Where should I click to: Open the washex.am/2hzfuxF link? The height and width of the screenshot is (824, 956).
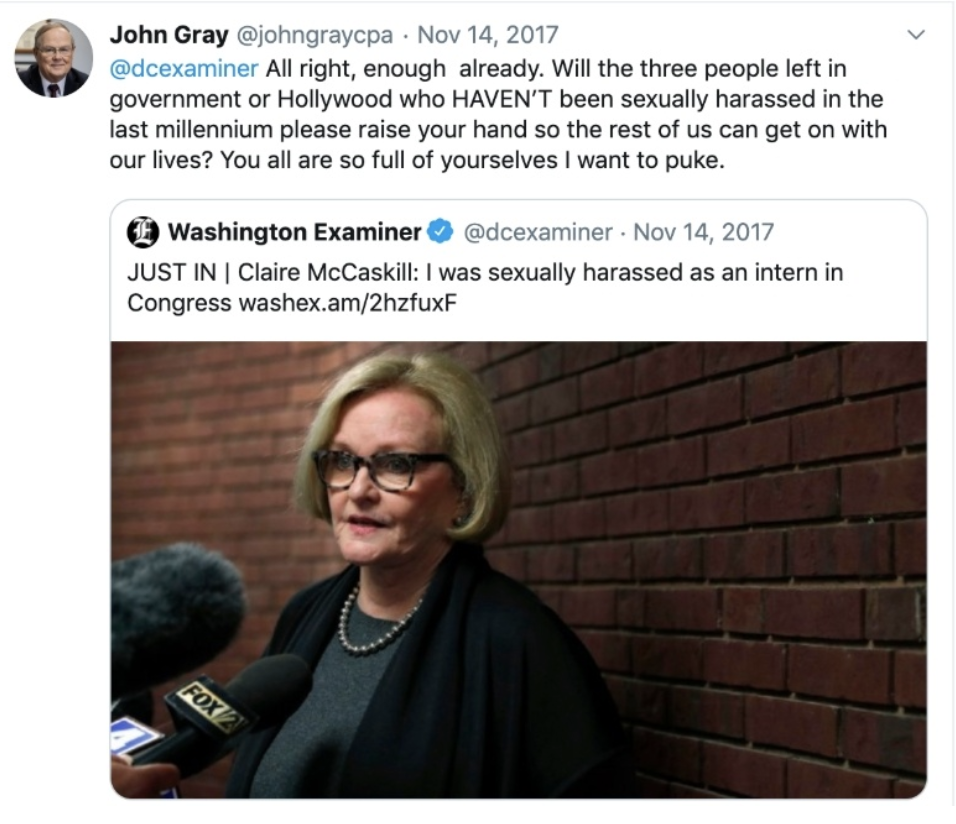coord(348,303)
